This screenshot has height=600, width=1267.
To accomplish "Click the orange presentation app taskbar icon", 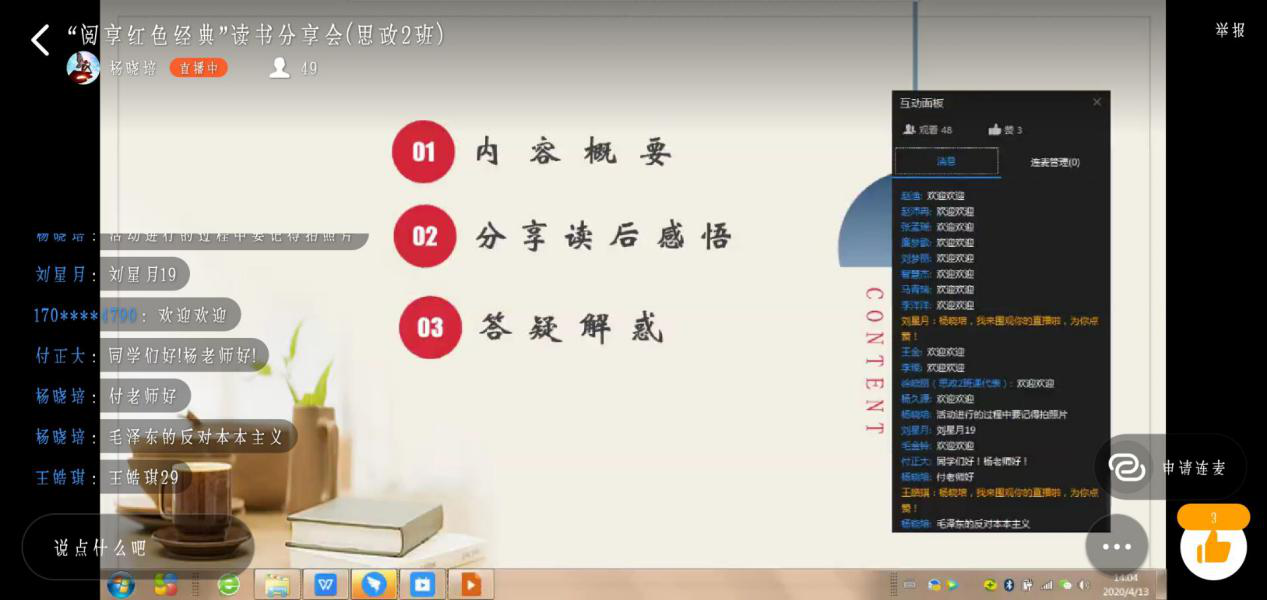I will click(470, 584).
